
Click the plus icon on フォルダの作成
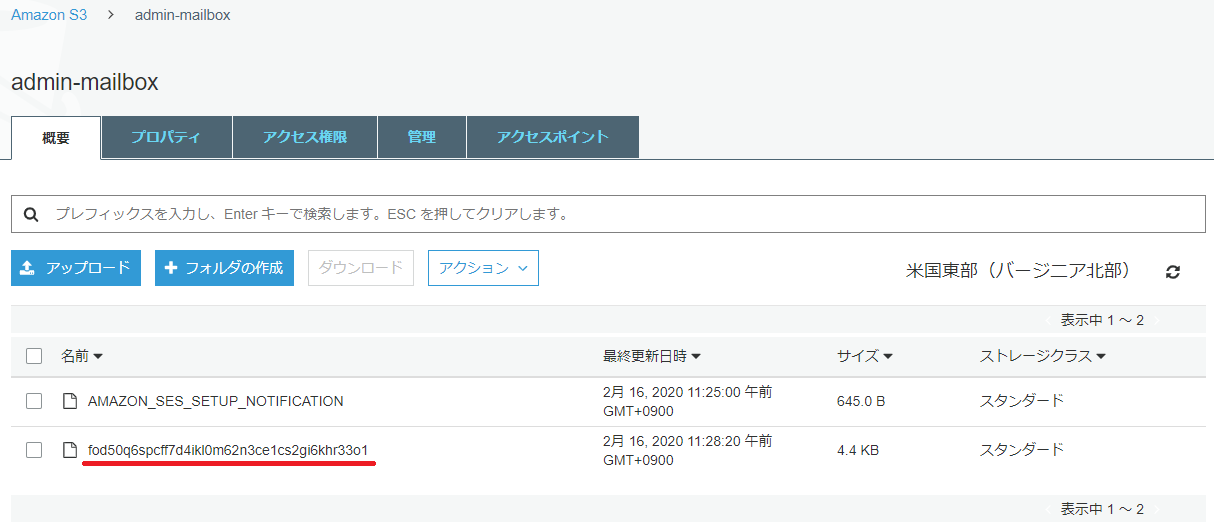tap(171, 268)
